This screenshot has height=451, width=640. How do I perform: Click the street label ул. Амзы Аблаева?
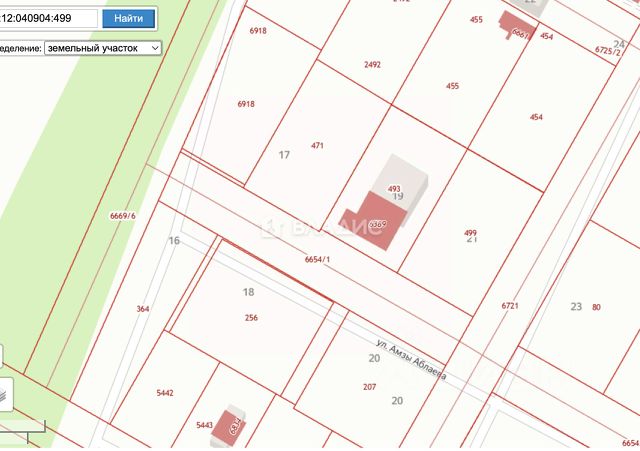(x=411, y=360)
